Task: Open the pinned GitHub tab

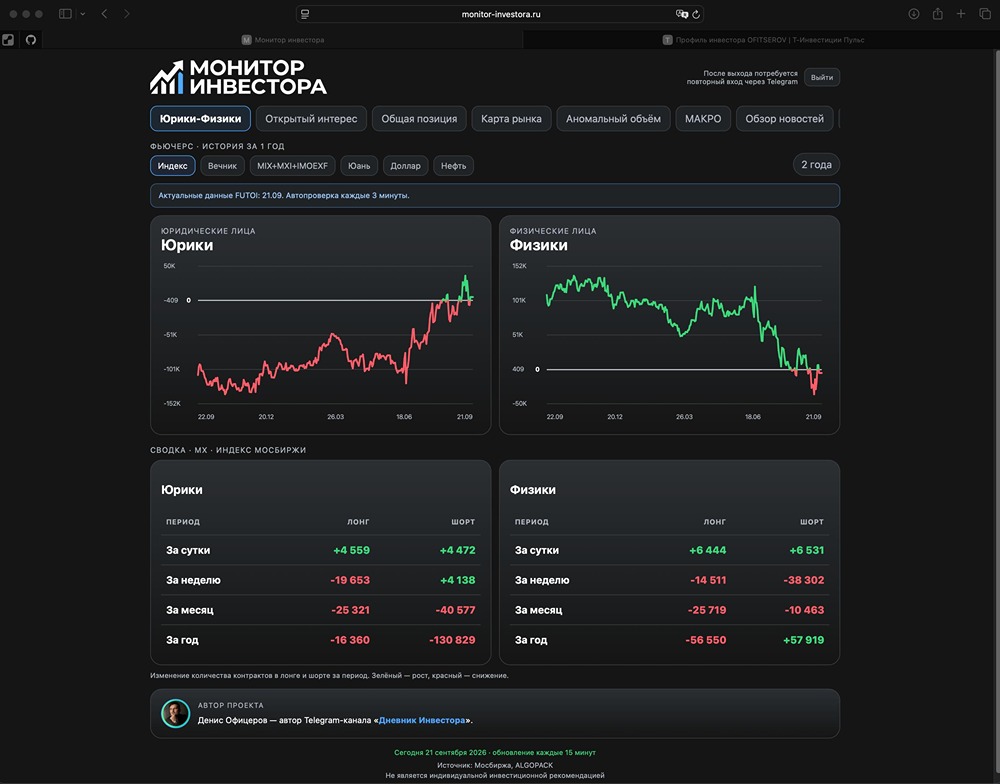Action: click(31, 40)
